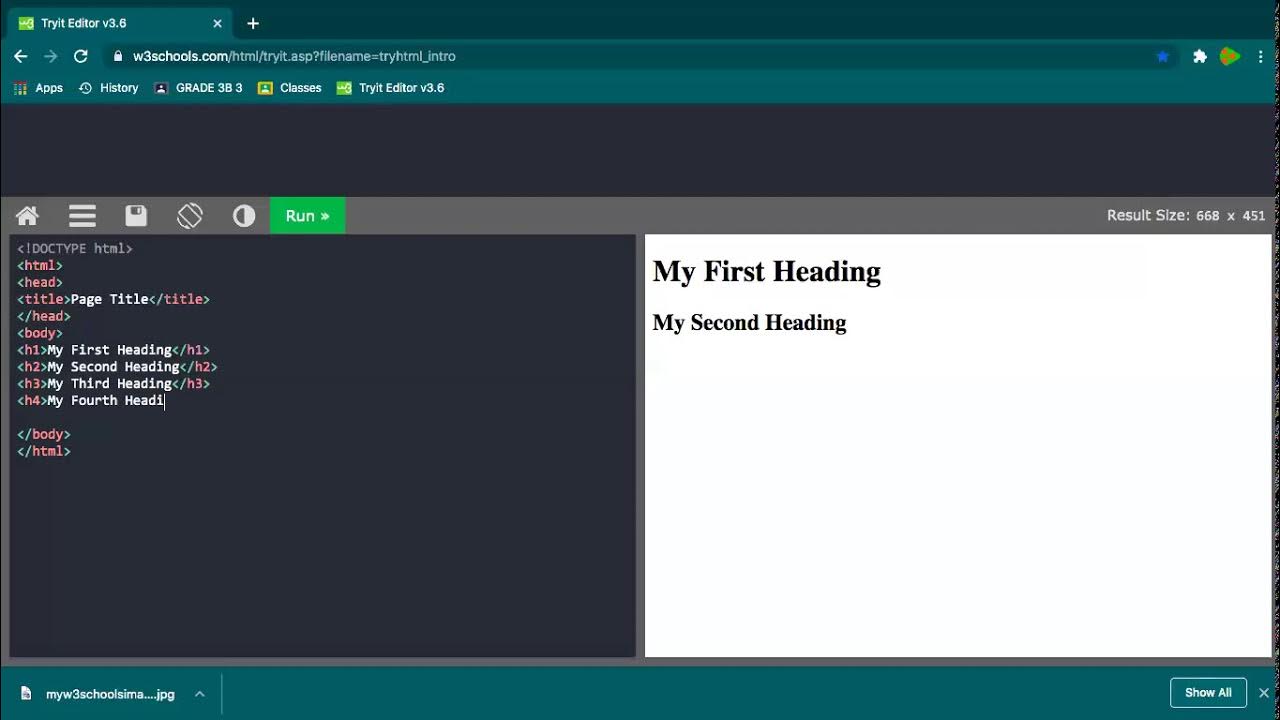Click the green play extension icon
Screen dimensions: 1280x720
1230,57
